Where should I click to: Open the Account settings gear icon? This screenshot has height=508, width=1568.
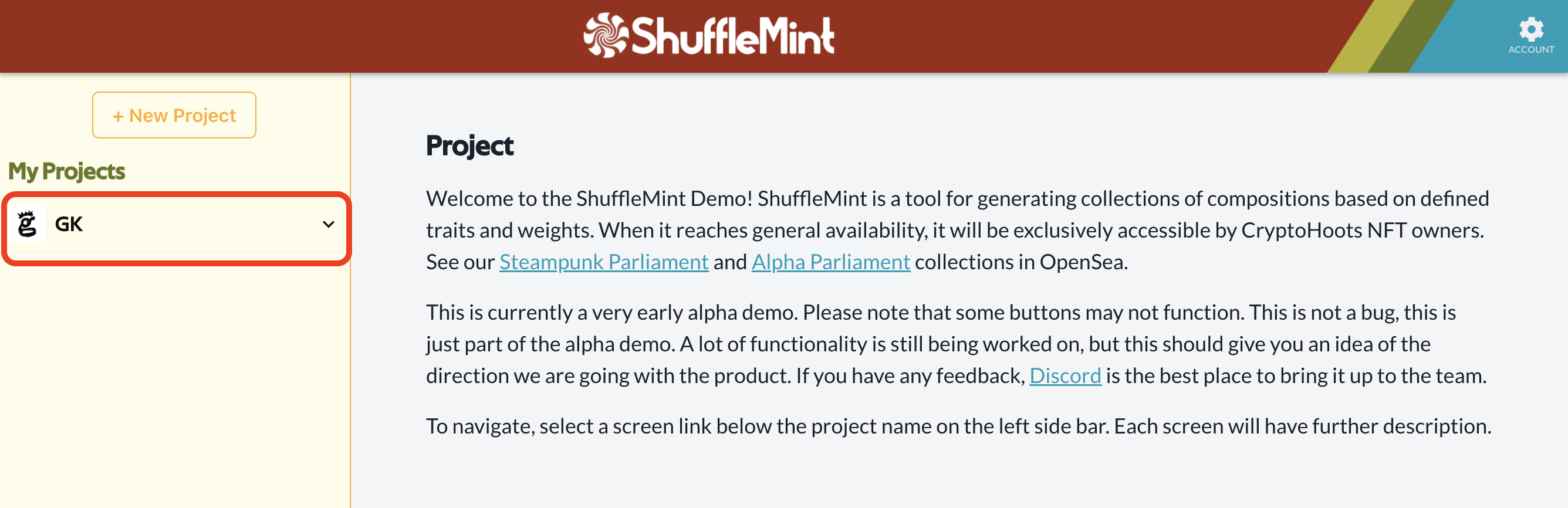(x=1530, y=29)
